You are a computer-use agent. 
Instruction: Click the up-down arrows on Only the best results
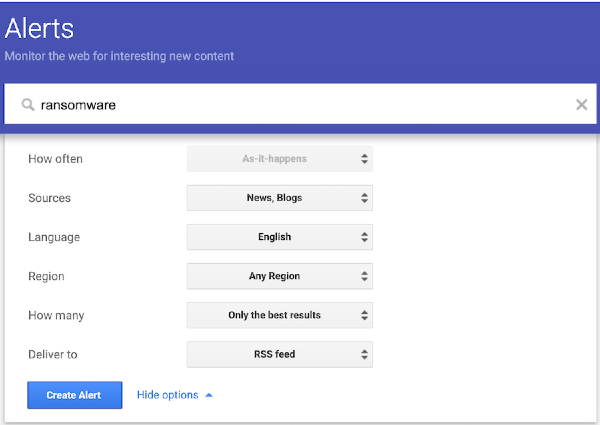click(364, 315)
